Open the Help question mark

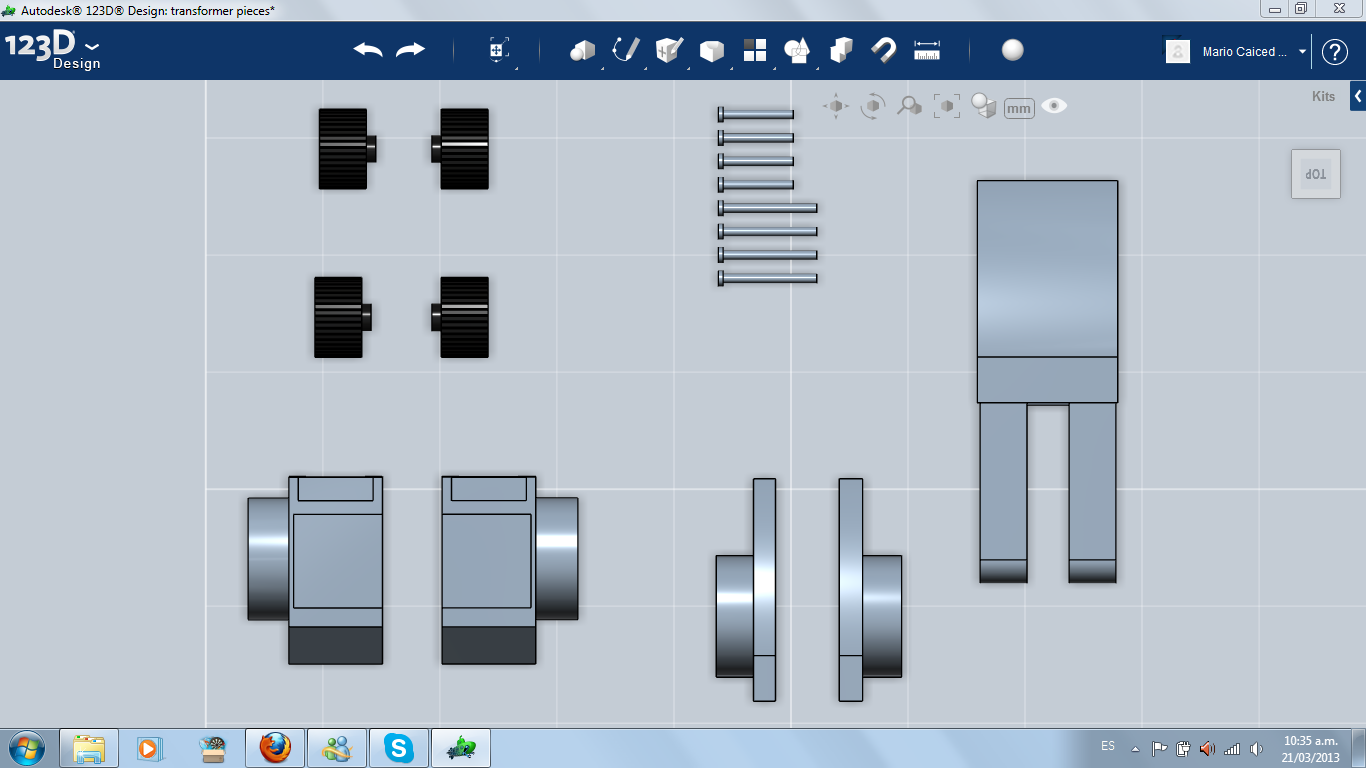tap(1335, 52)
